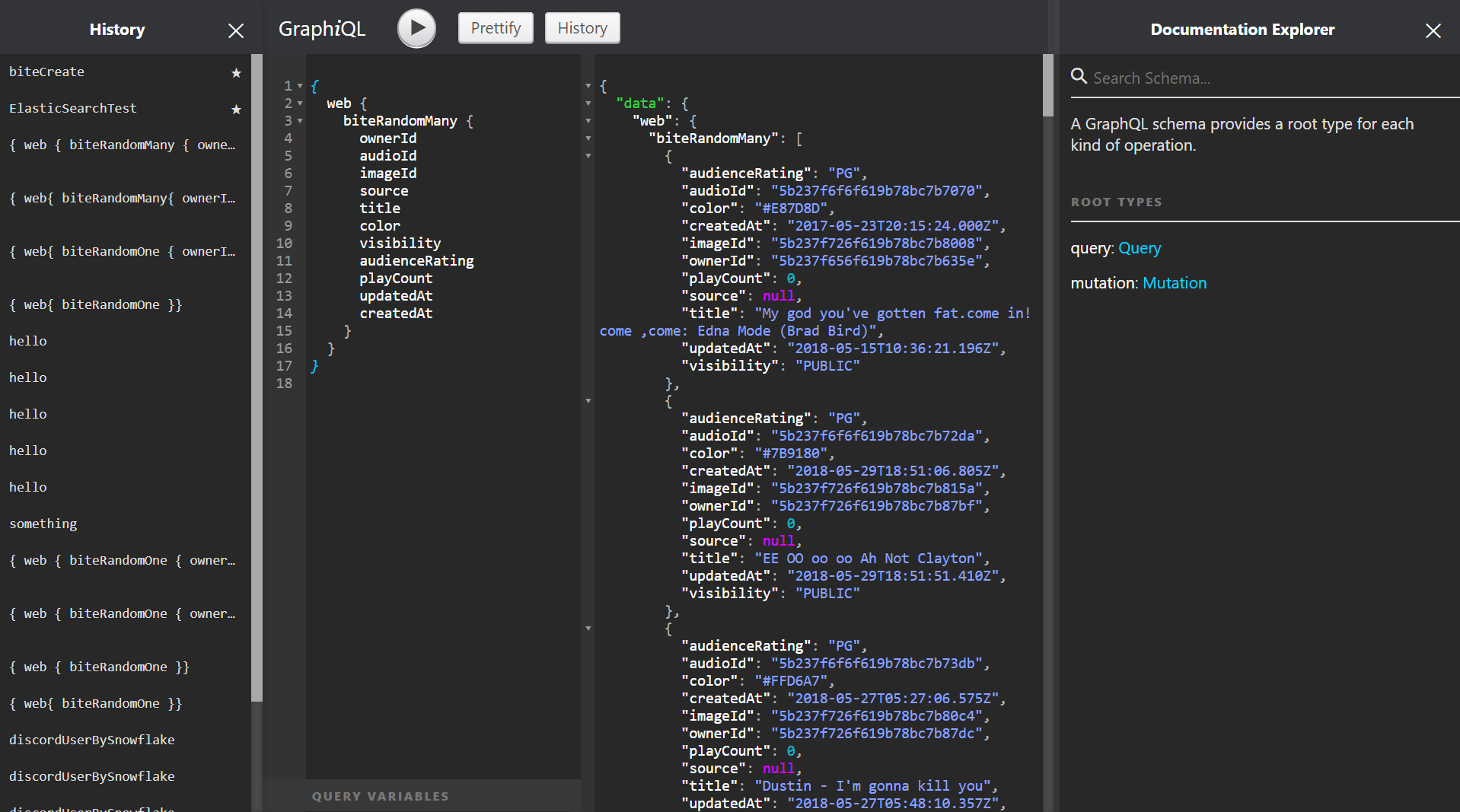This screenshot has height=812, width=1460.
Task: Click the GraphiQL title logo
Action: pos(322,29)
